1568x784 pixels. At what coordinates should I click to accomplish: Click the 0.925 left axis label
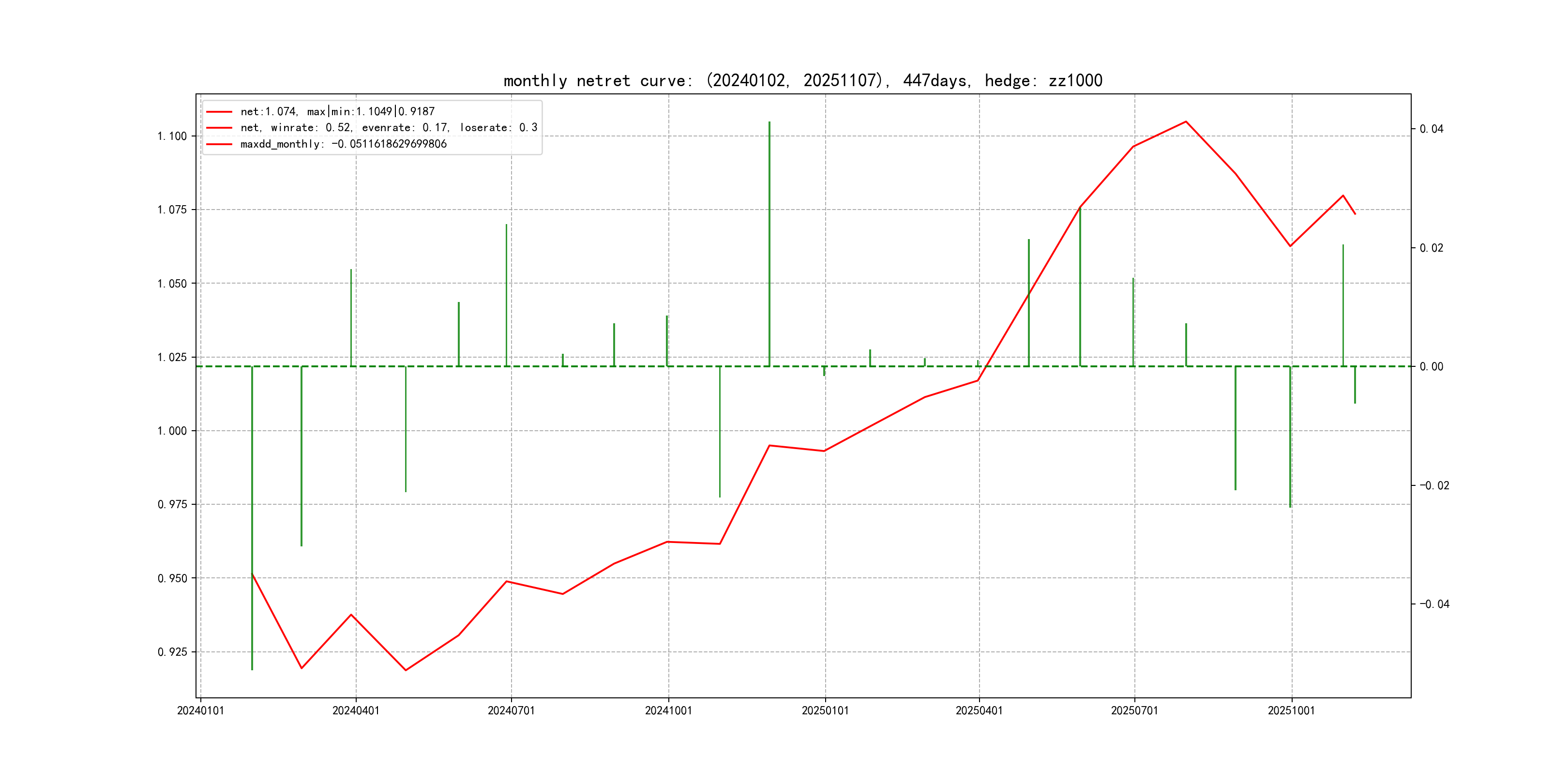(172, 652)
